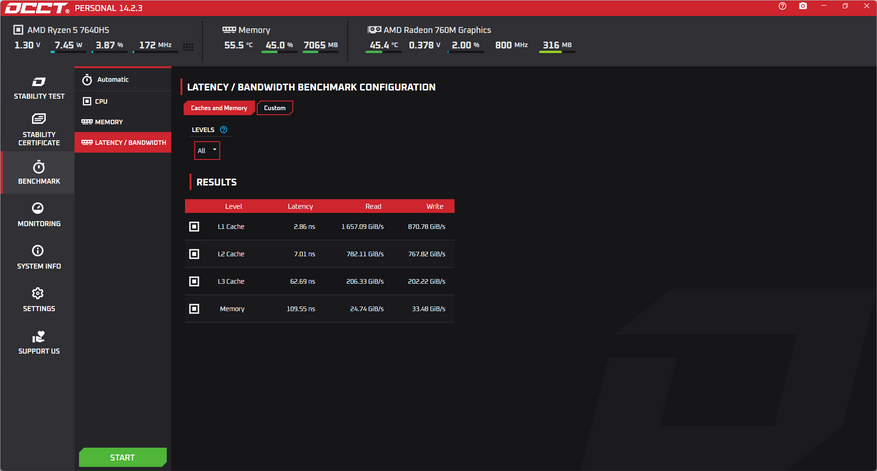
Task: Click Memory read 24.74 GiB/s value
Action: [367, 309]
